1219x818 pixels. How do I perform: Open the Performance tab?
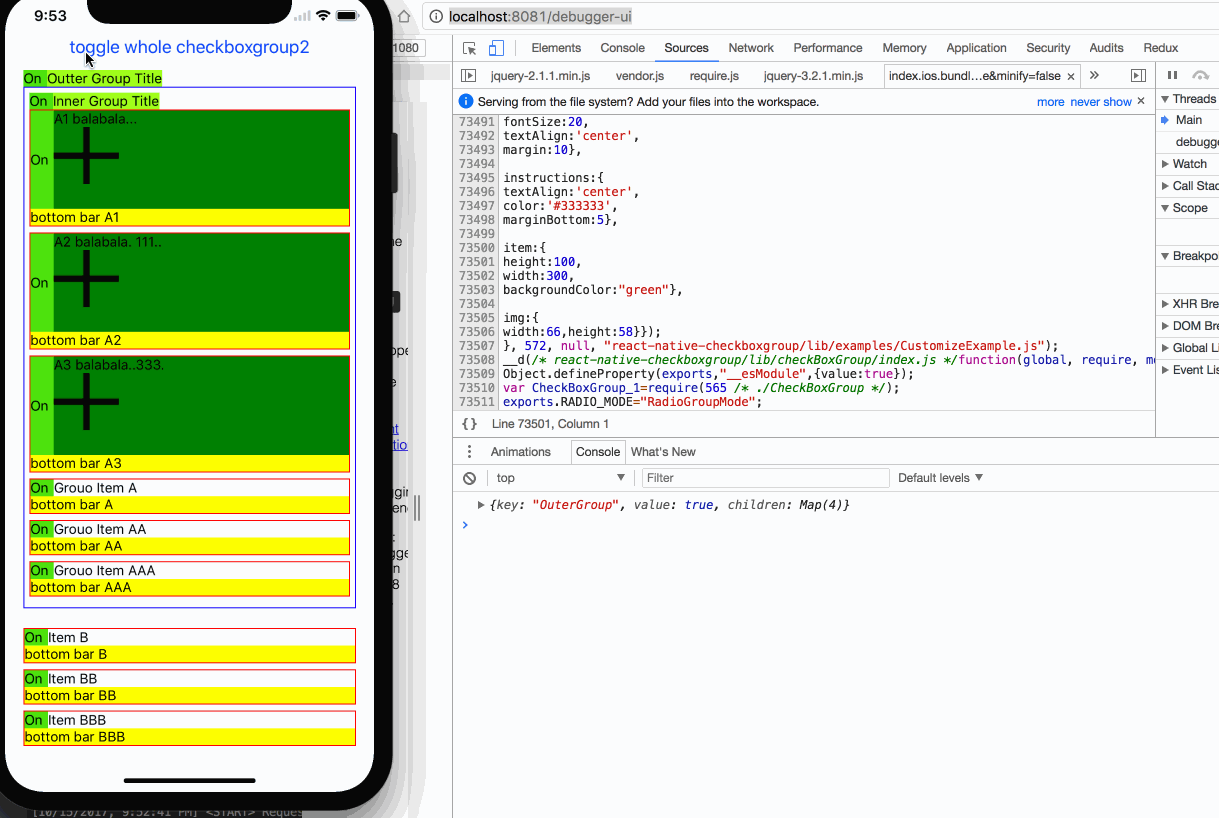[x=828, y=48]
